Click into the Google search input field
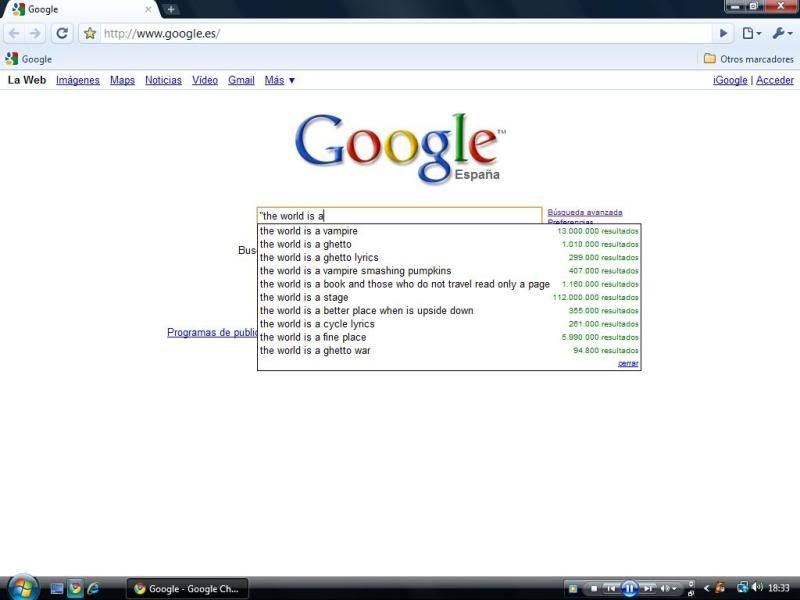The width and height of the screenshot is (800, 600). coord(399,215)
